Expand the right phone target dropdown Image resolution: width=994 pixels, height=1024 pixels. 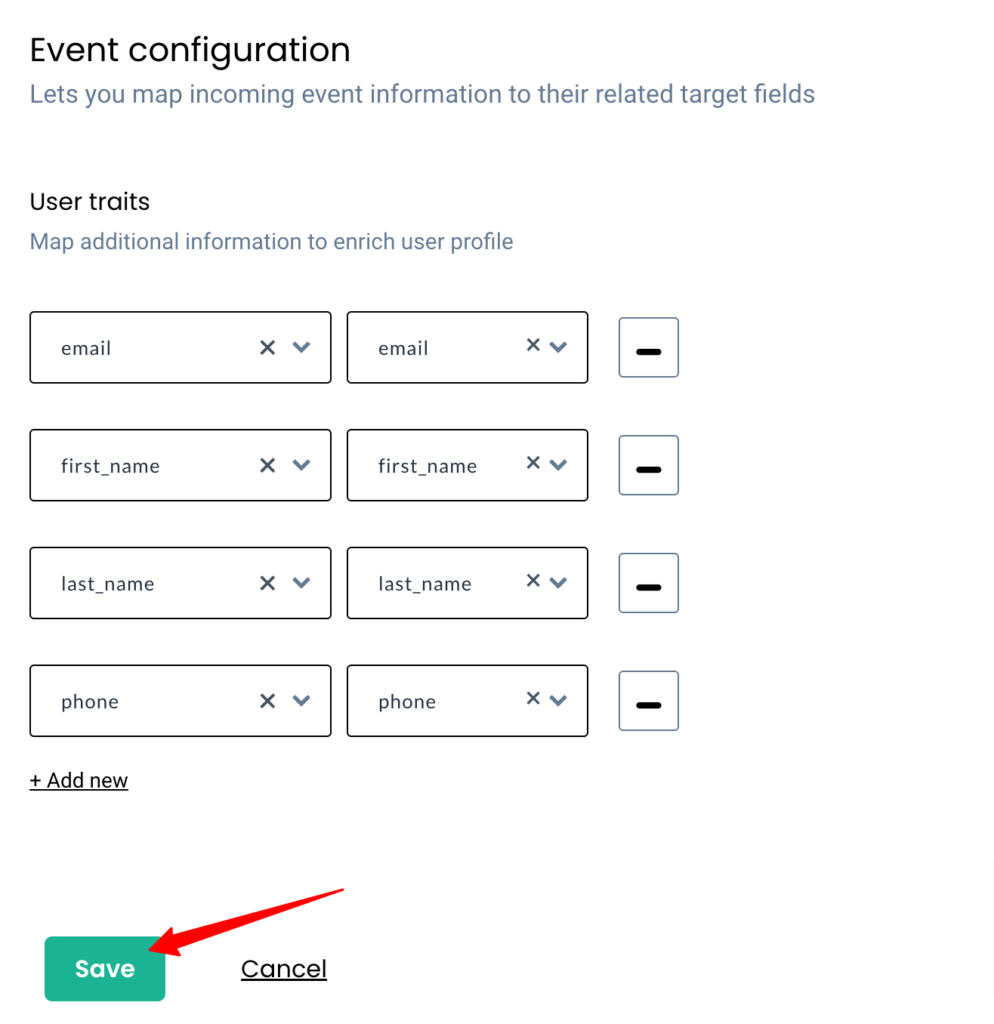(x=558, y=701)
